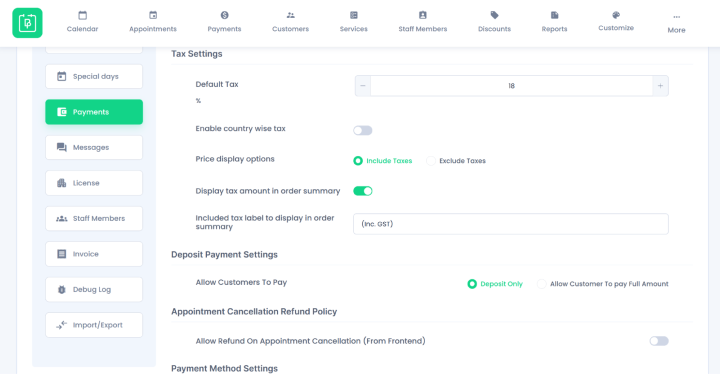Open Special days settings label
720x374 pixels.
click(x=96, y=76)
